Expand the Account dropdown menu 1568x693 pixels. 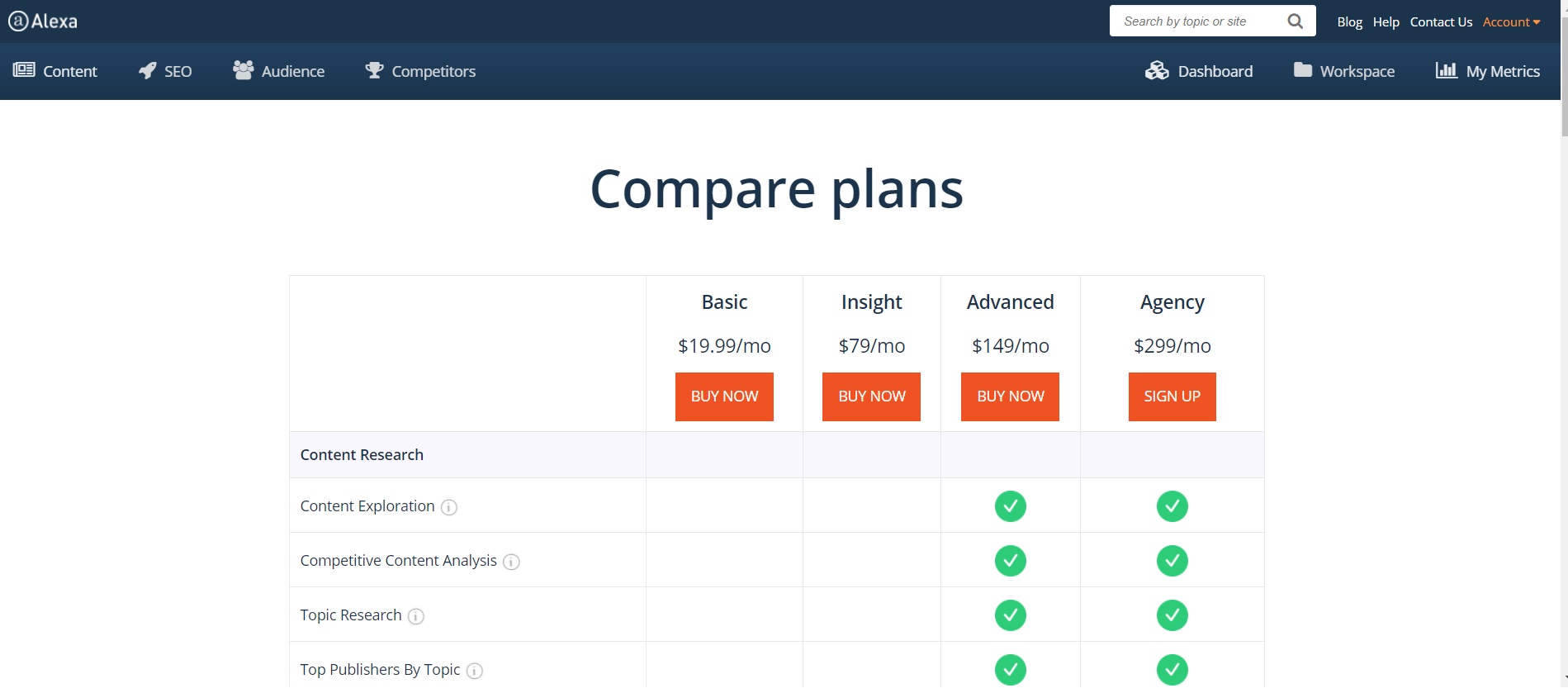tap(1511, 22)
